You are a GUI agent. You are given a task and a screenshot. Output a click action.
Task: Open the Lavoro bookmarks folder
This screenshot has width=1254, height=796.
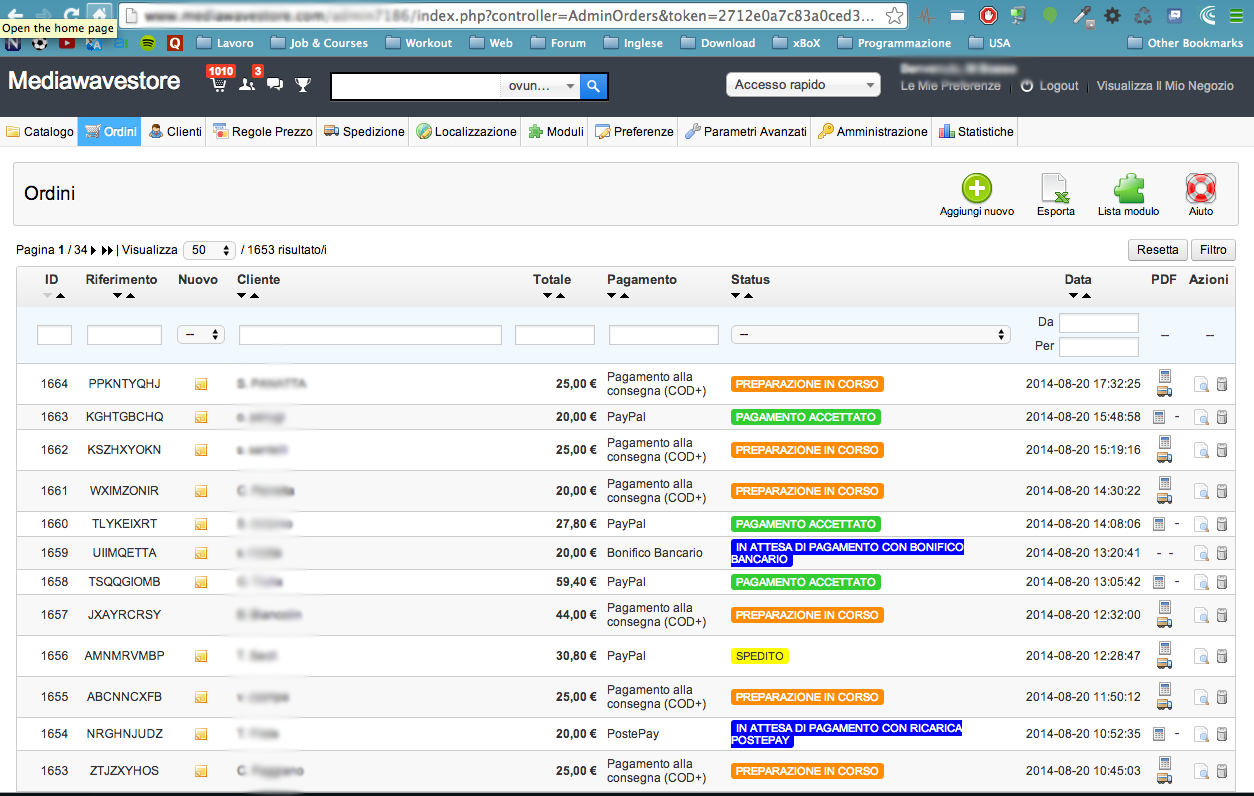tap(225, 43)
